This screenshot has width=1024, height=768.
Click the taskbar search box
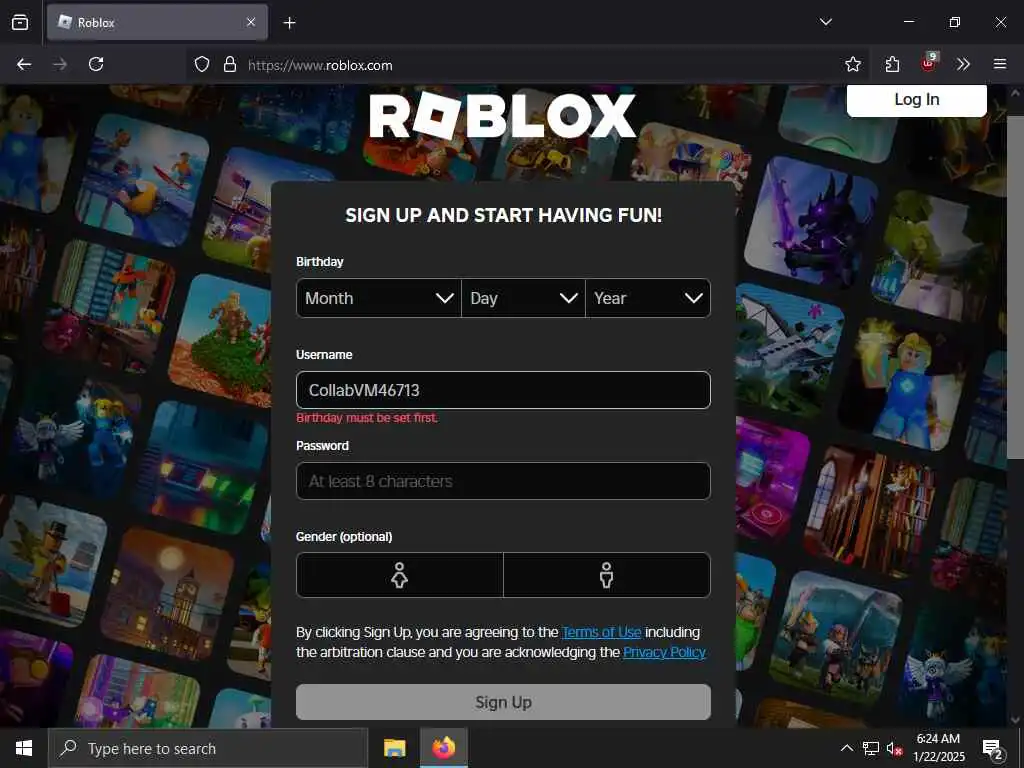coord(208,748)
